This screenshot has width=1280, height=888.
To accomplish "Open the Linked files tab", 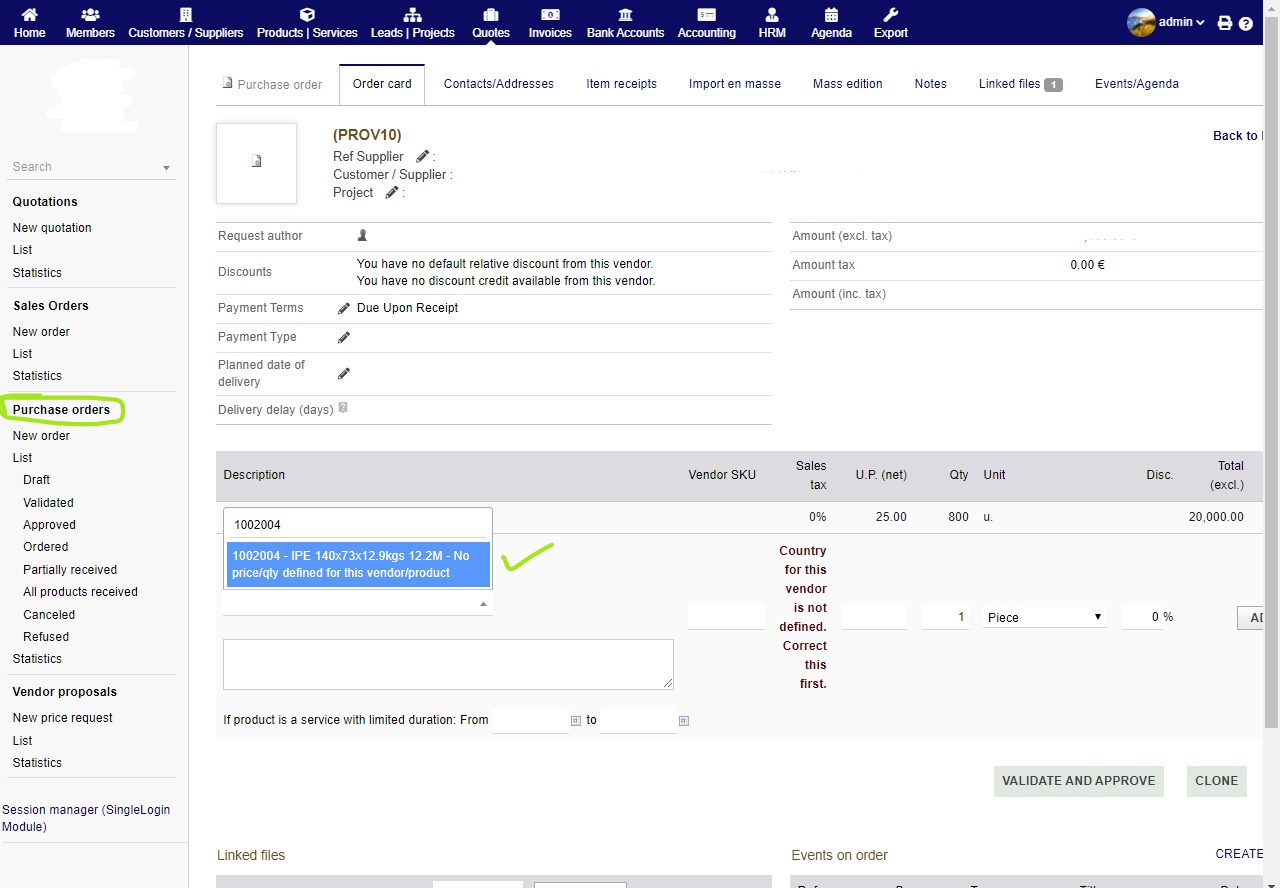I will coord(1010,84).
